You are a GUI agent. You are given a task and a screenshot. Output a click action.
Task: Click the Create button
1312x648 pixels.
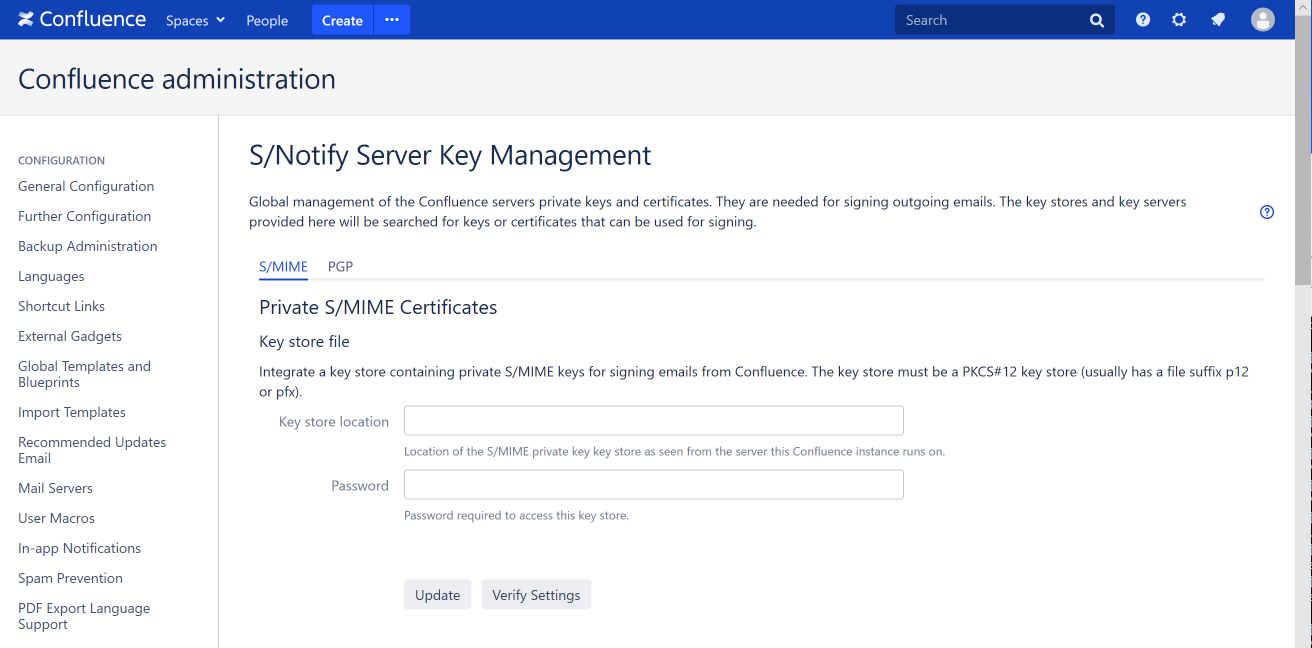342,20
